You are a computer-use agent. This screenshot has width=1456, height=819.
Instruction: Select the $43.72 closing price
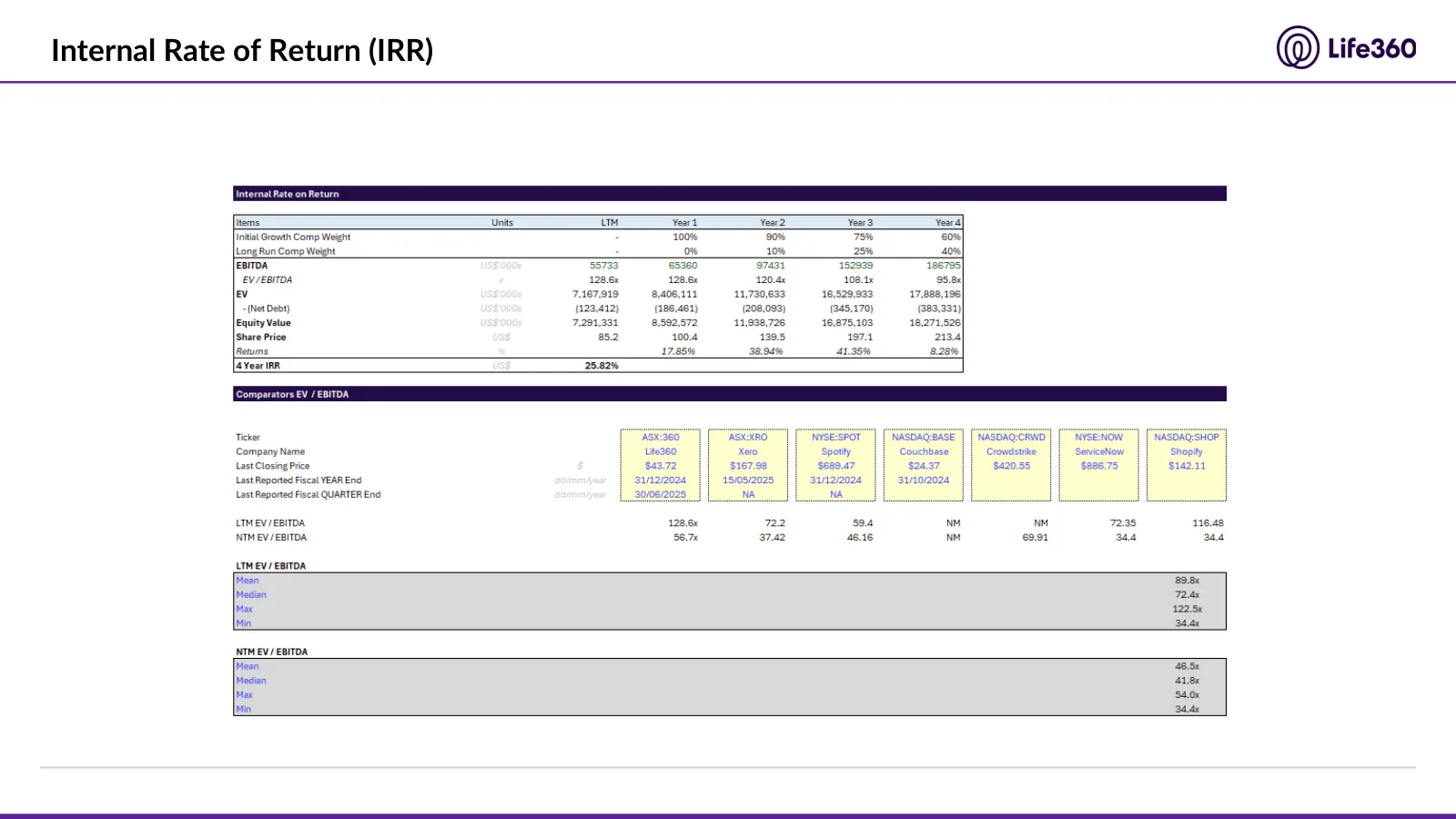(661, 466)
